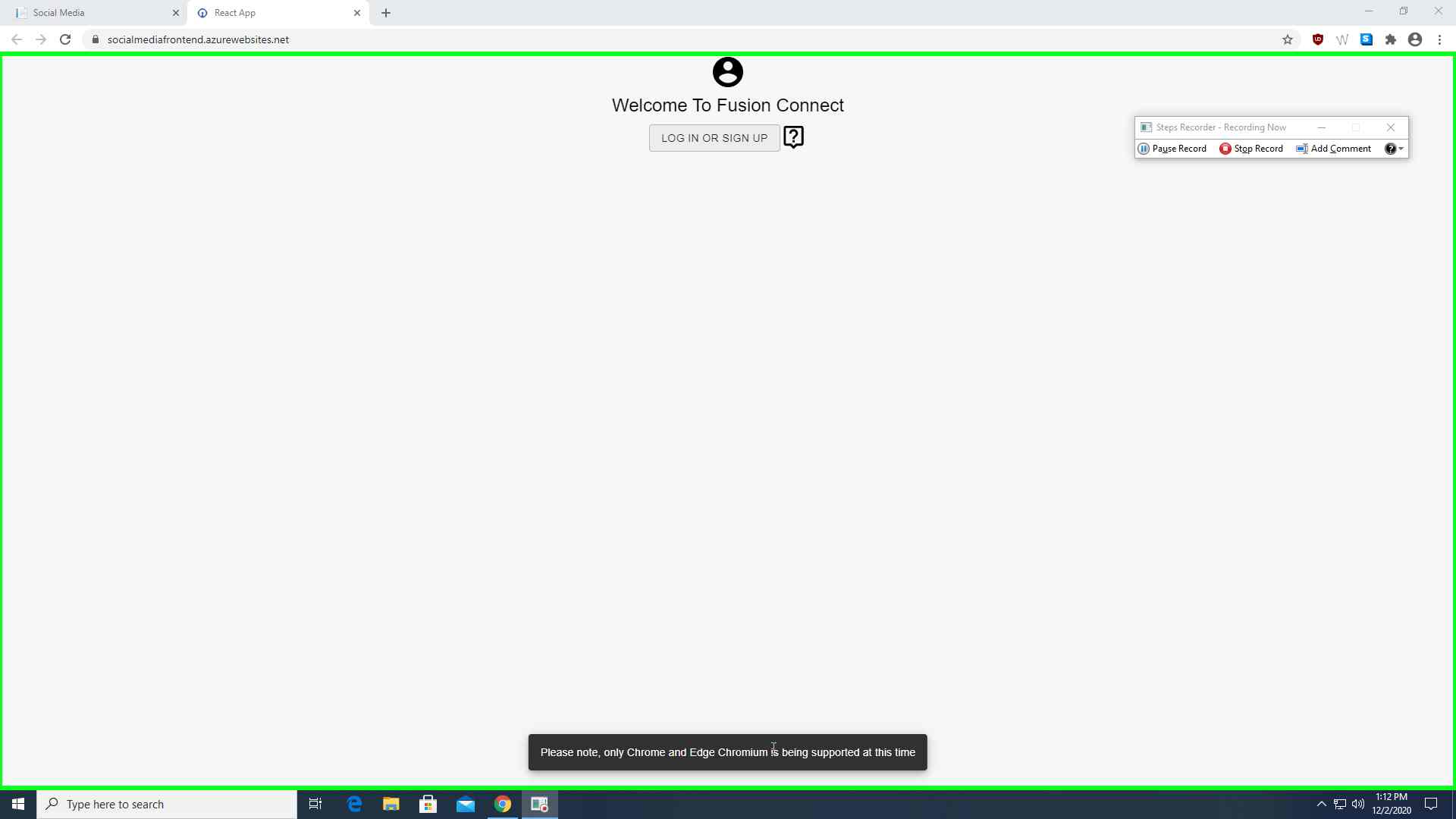Viewport: 1456px width, 819px height.
Task: Add Comment in Steps Recorder
Action: click(x=1334, y=149)
